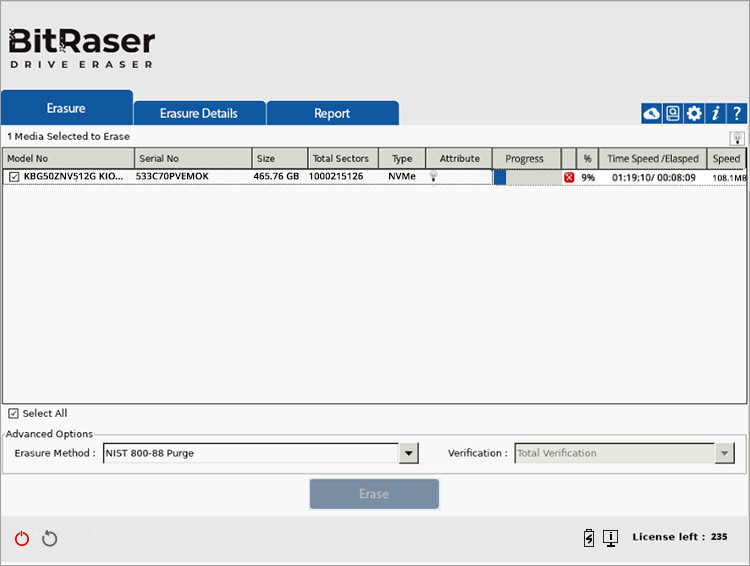Screen dimensions: 750x566
Task: Sort by the Total Sectors column header
Action: [x=343, y=158]
